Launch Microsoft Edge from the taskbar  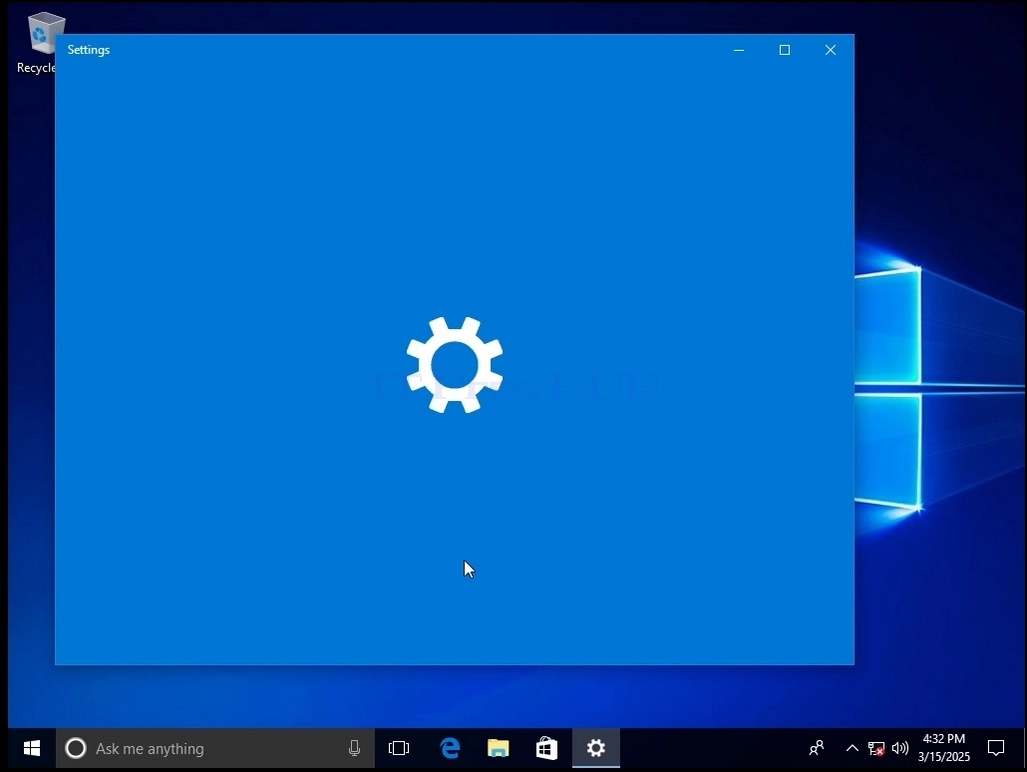click(x=449, y=748)
